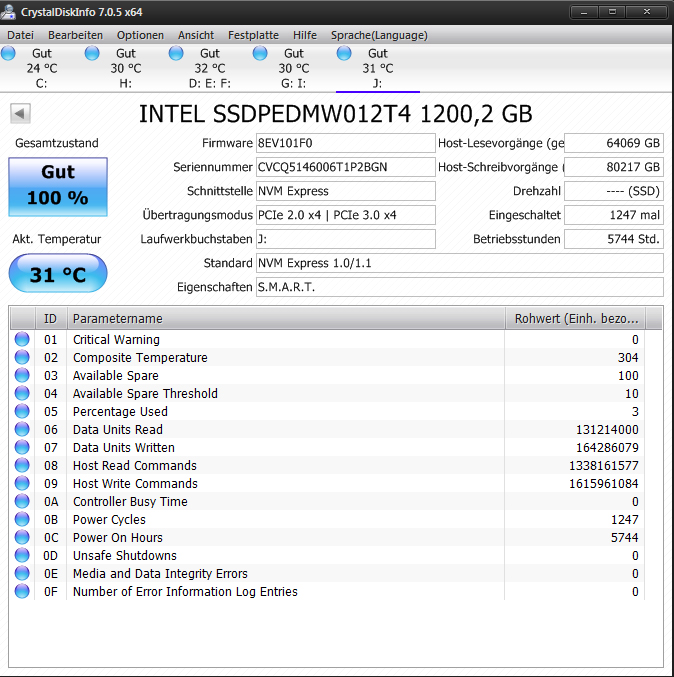Click the 31 °C temperature button
Viewport: 674px width, 677px height.
tap(58, 273)
